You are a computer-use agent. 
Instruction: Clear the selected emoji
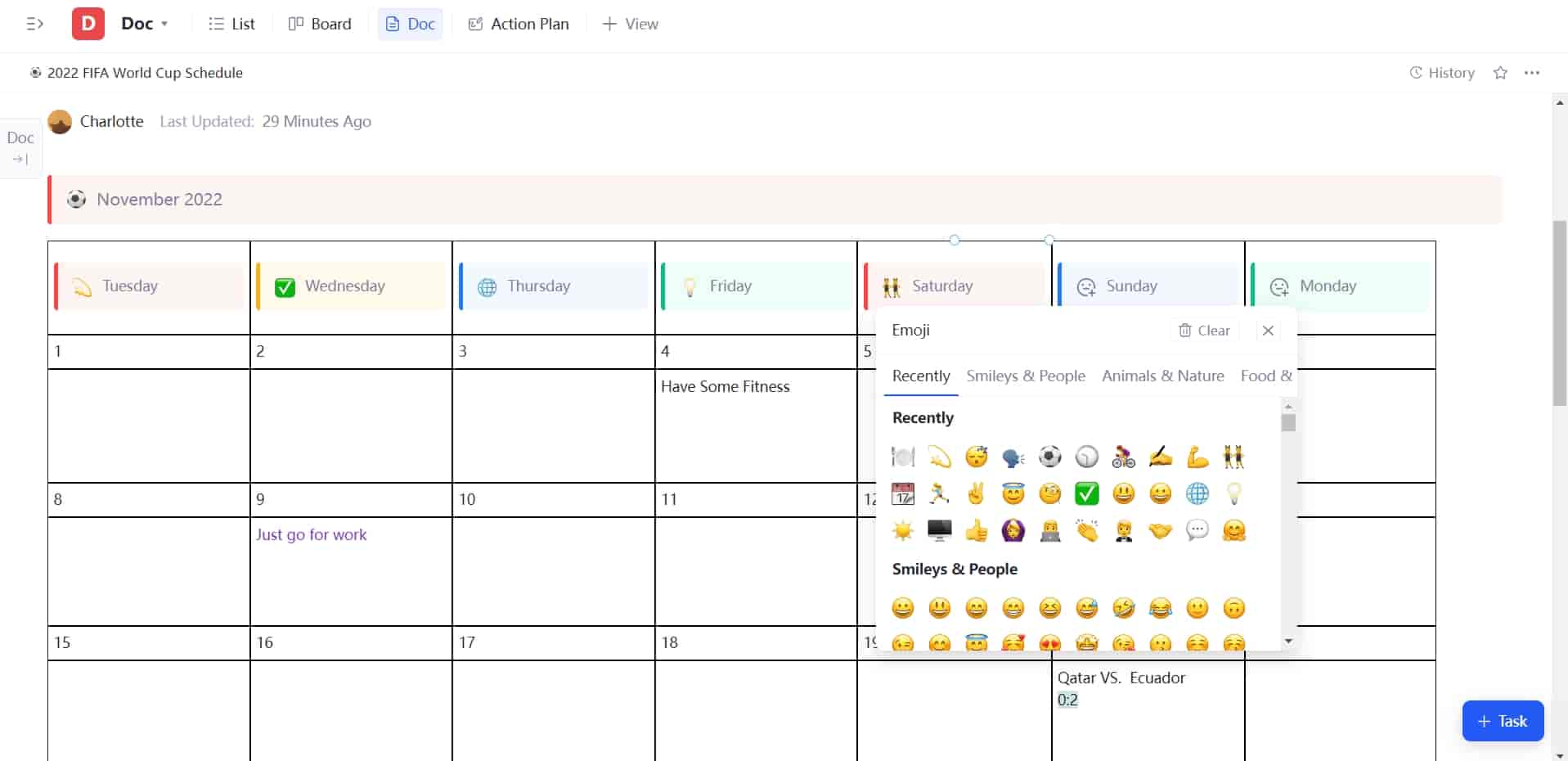point(1204,331)
